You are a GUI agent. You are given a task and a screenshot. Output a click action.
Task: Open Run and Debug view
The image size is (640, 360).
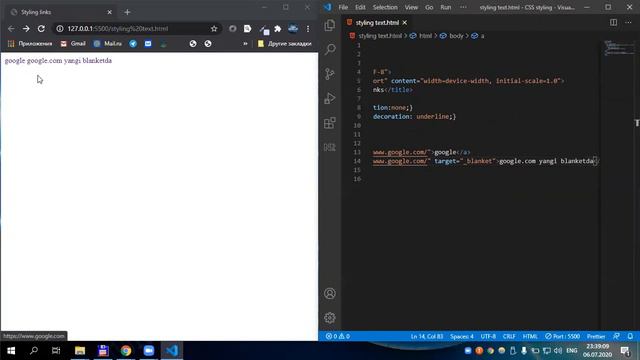[x=330, y=98]
